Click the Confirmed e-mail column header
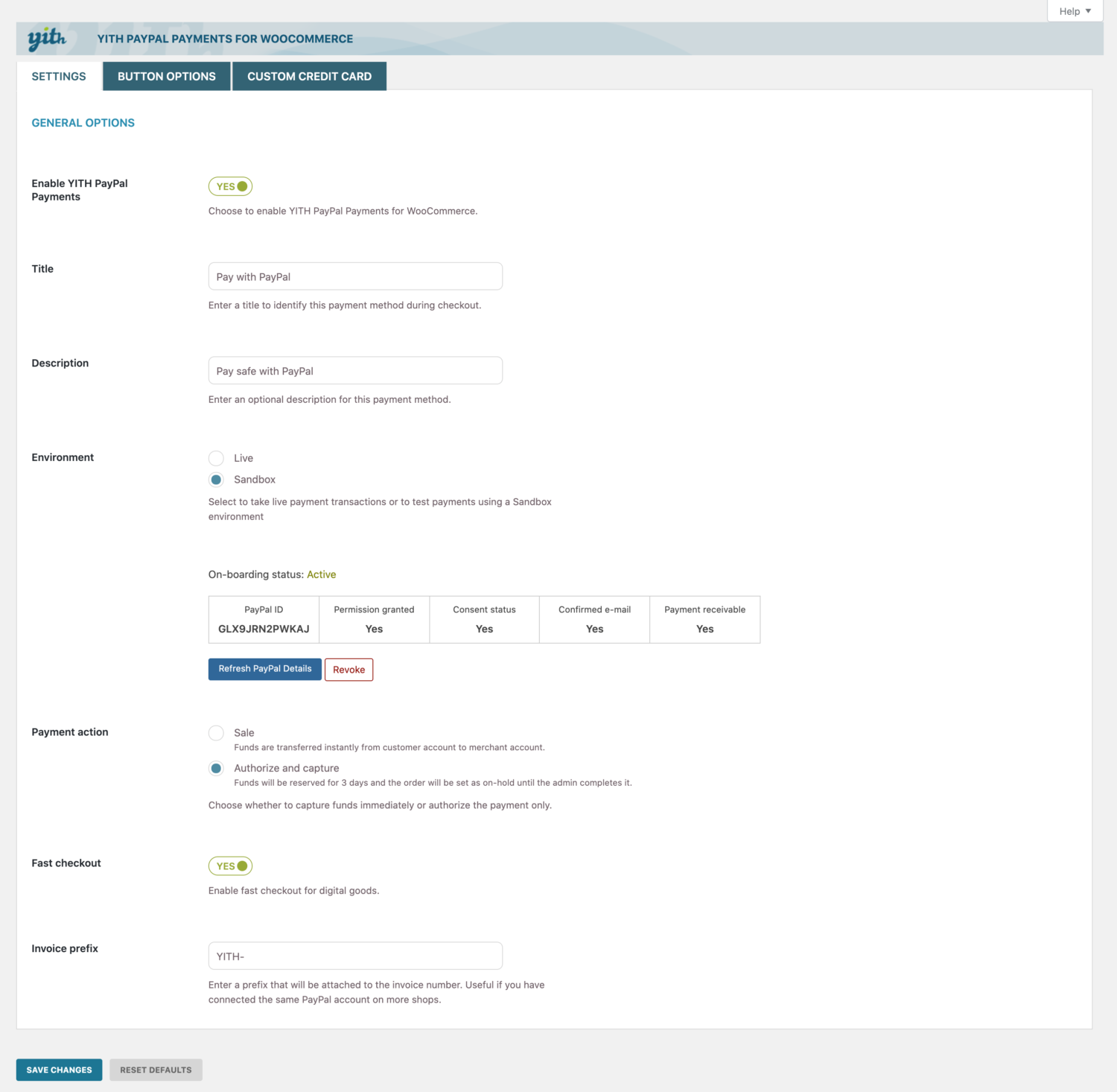The height and width of the screenshot is (1092, 1117). (594, 609)
